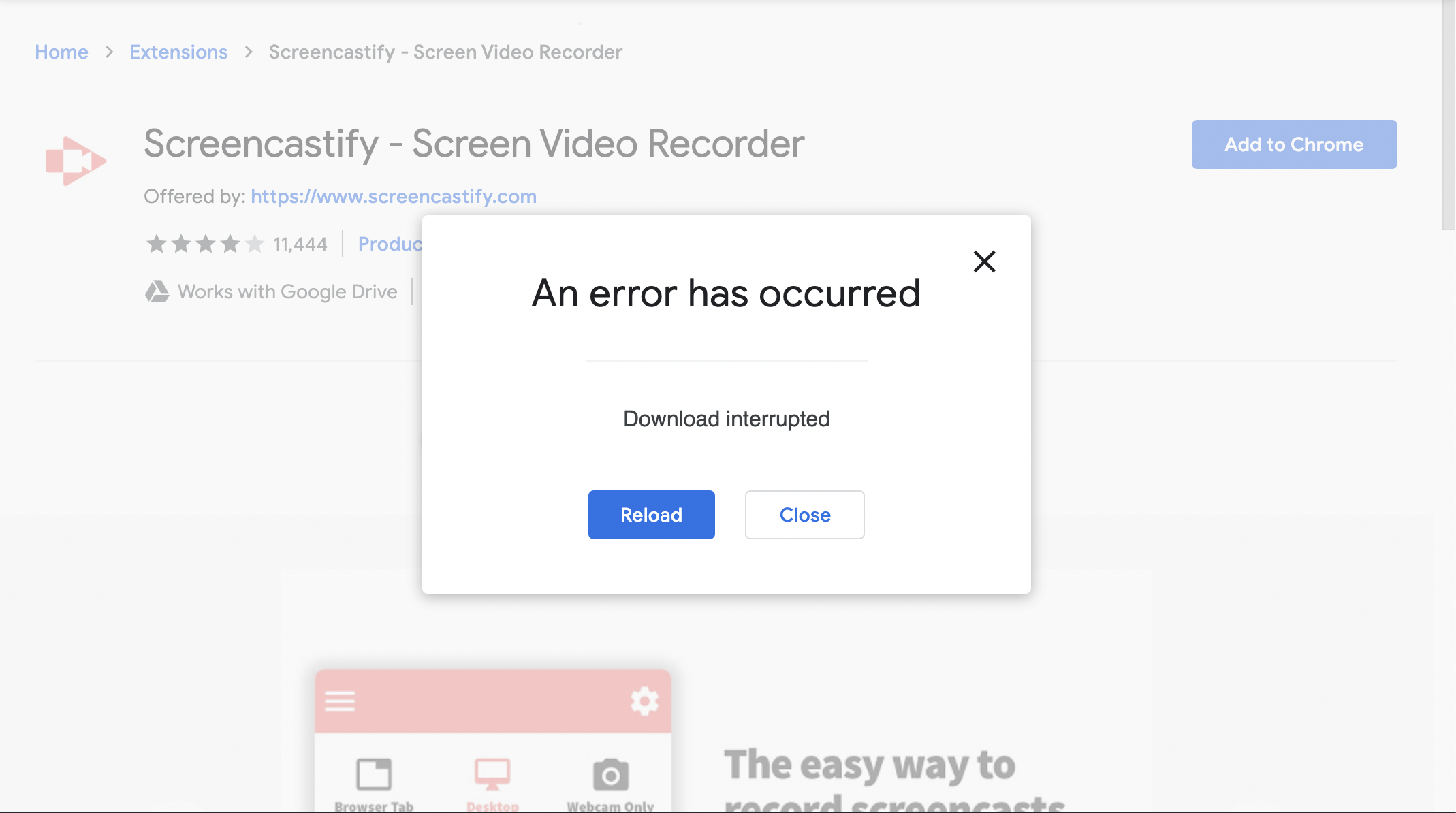Click the Add to Chrome button
Viewport: 1456px width, 813px height.
click(1295, 145)
